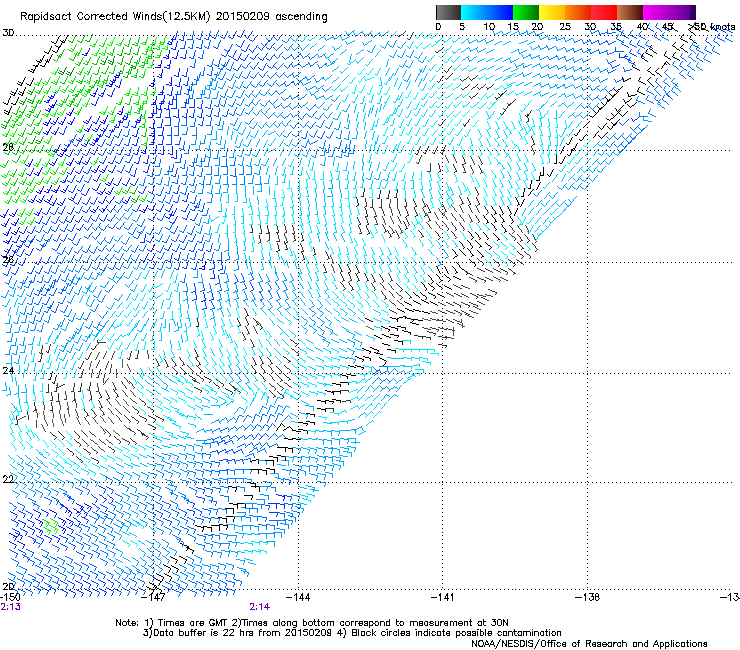This screenshot has width=740, height=650.
Task: Click the cyan 5-10 knots legend segment
Action: pyautogui.click(x=474, y=12)
